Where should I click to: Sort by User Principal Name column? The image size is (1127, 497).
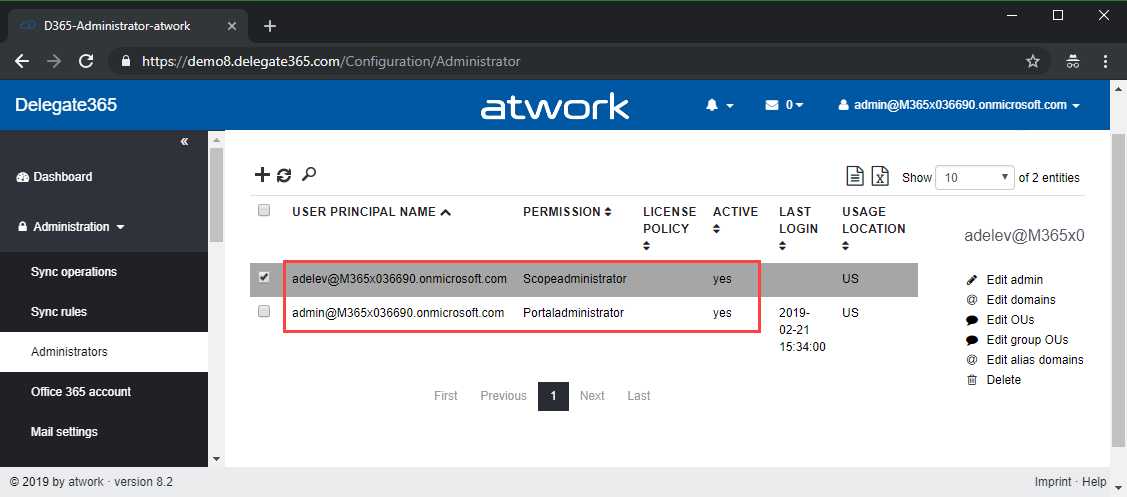(x=372, y=211)
